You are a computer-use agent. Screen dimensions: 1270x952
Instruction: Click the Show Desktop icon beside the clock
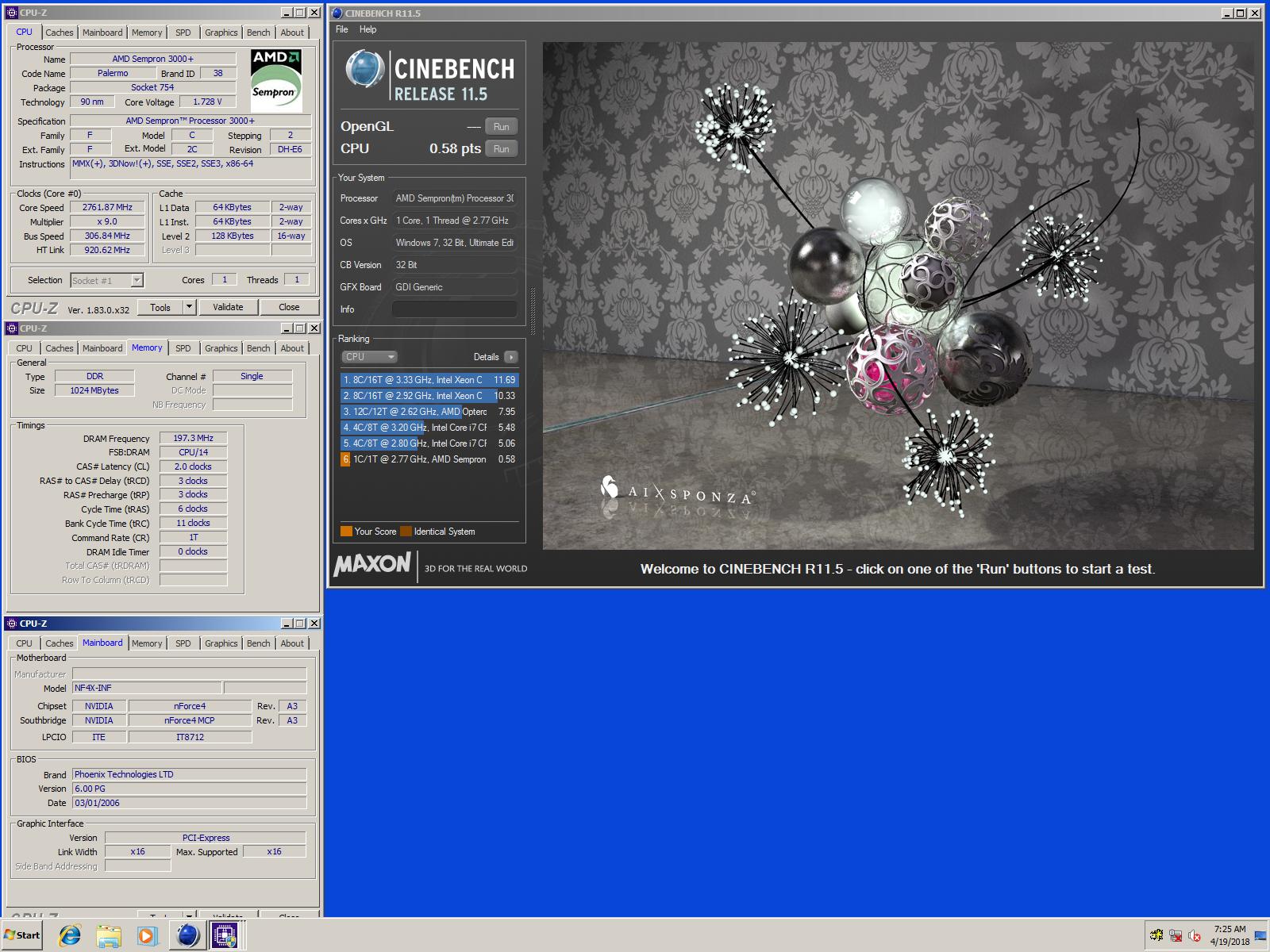(1260, 936)
